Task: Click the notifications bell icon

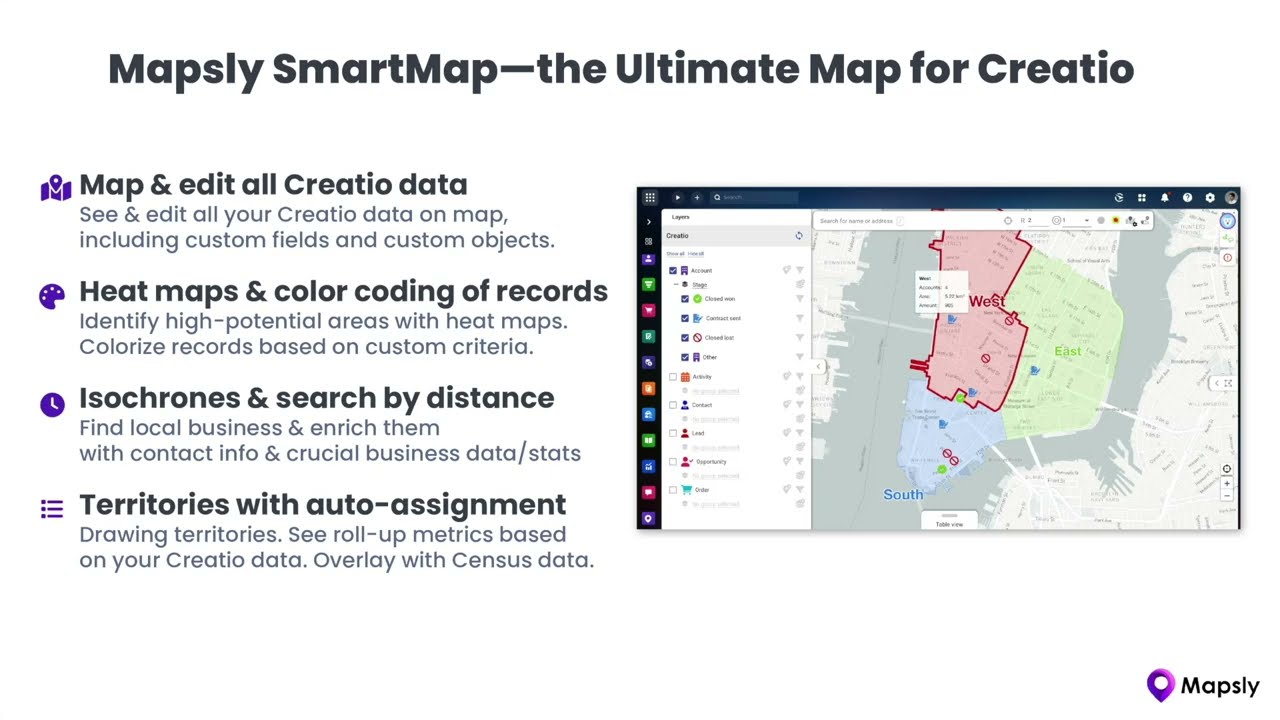Action: (1165, 197)
